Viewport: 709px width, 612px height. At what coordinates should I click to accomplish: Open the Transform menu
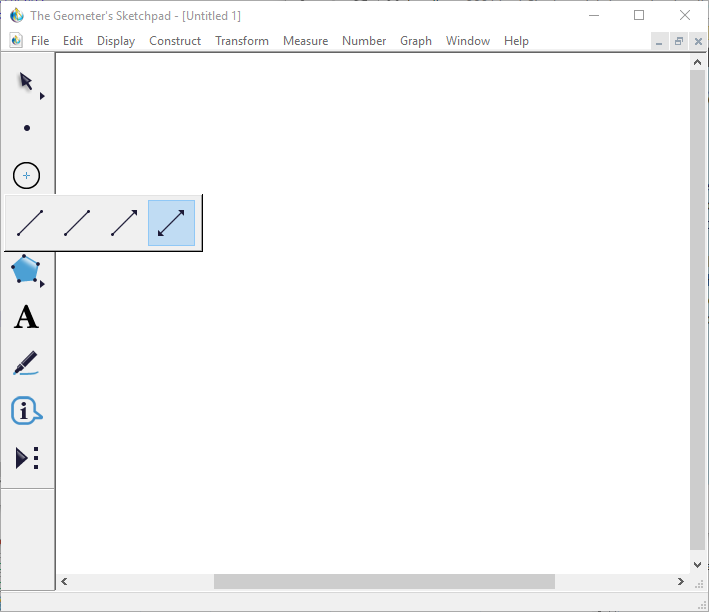click(x=242, y=41)
